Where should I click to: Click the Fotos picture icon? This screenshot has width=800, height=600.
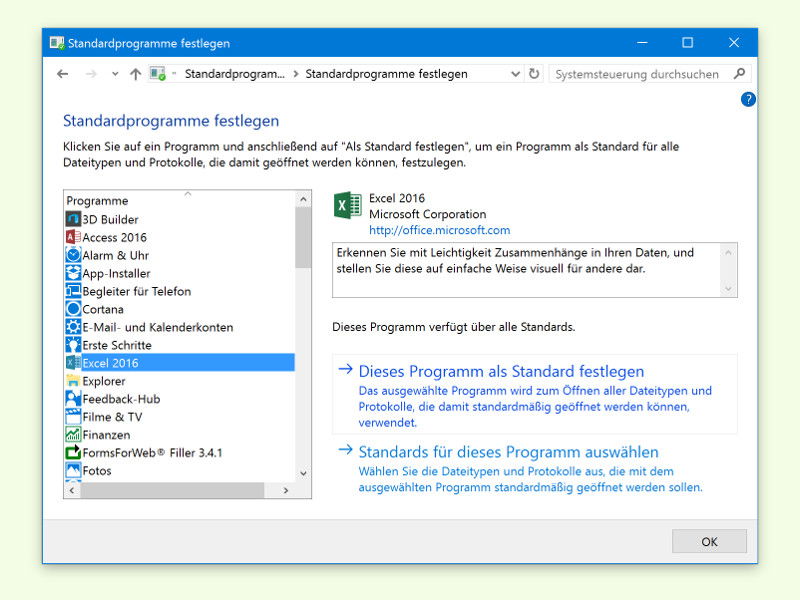[73, 470]
